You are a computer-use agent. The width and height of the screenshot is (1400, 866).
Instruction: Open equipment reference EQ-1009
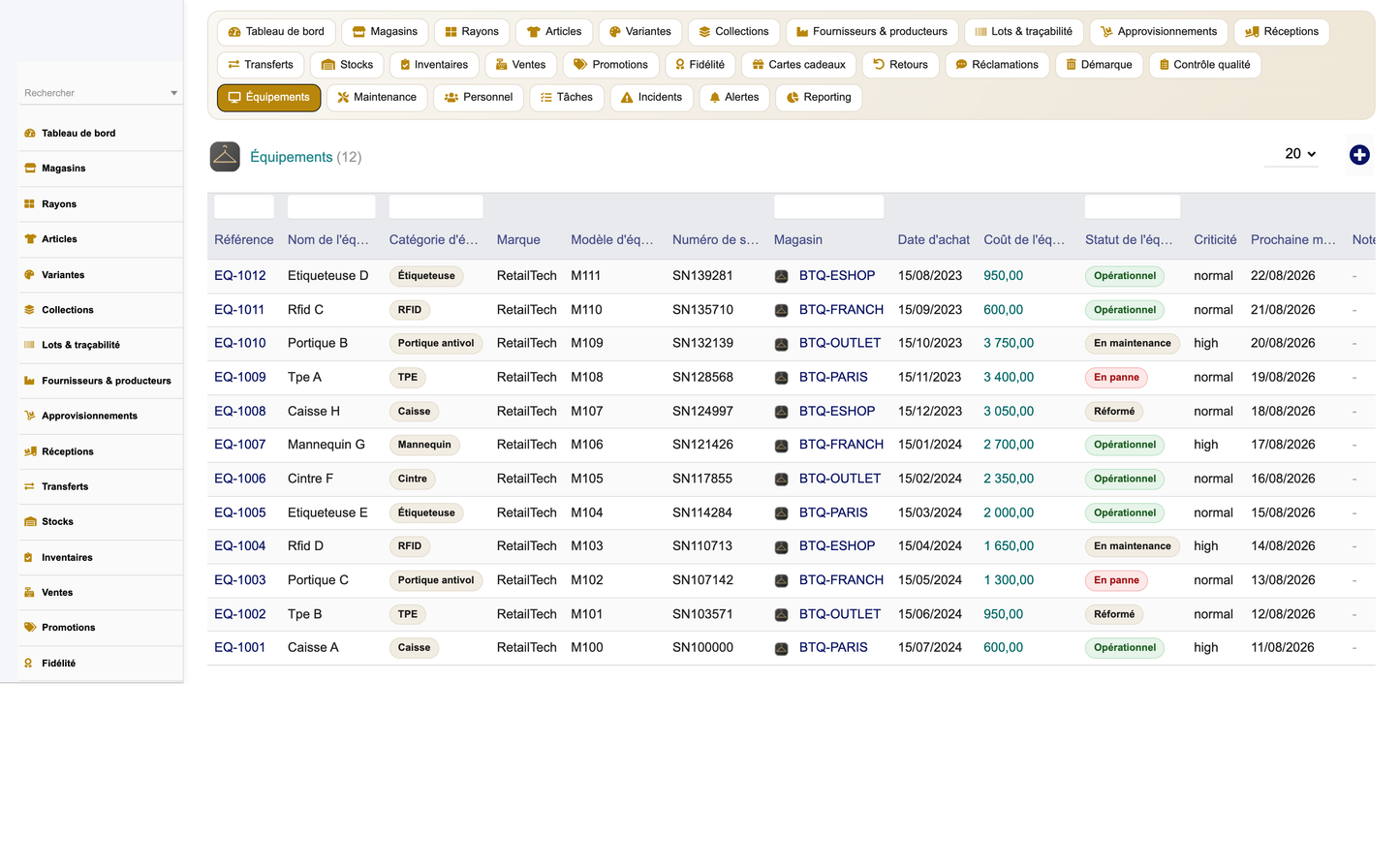coord(240,378)
